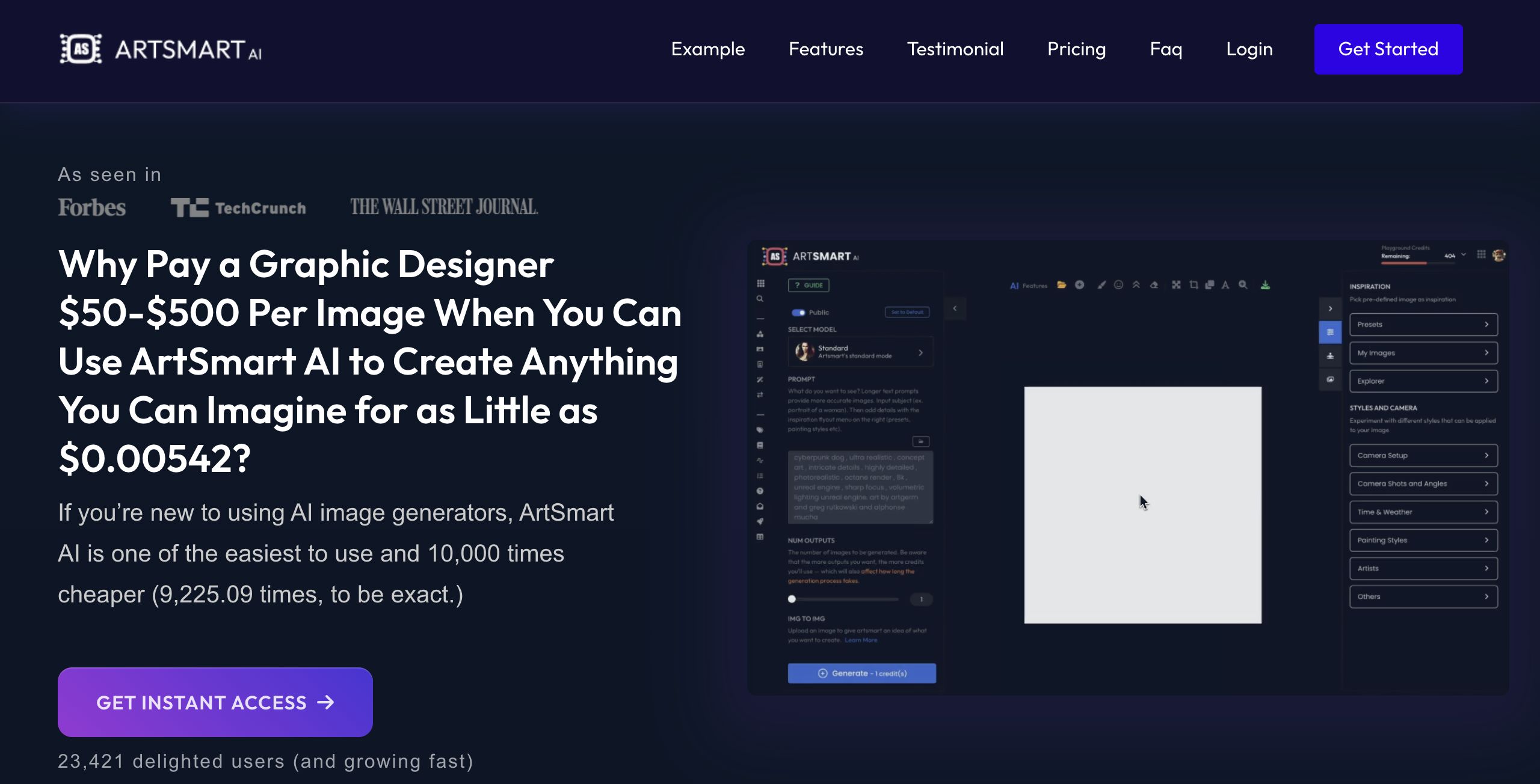Expand the Presets inspiration option
Viewport: 1540px width, 784px height.
[1423, 325]
